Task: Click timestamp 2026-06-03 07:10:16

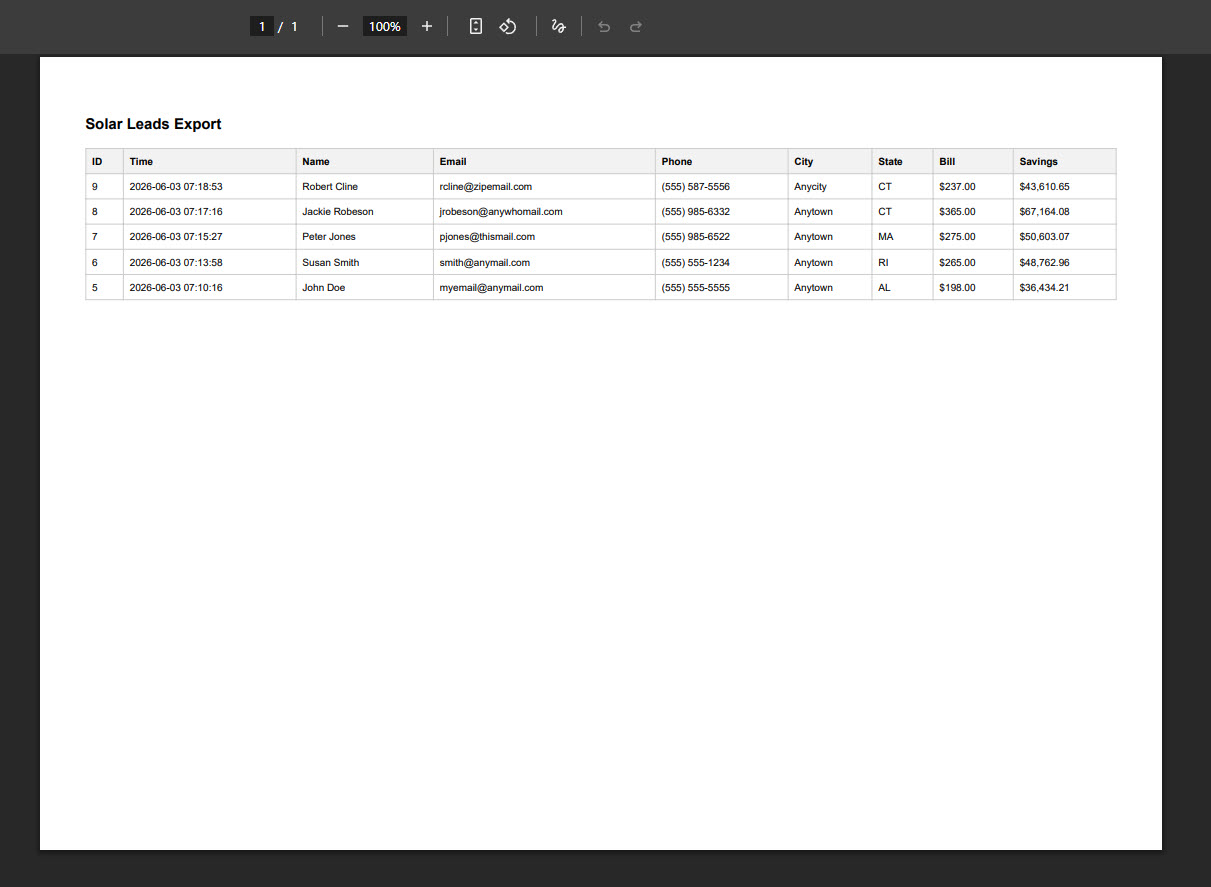Action: (x=176, y=287)
